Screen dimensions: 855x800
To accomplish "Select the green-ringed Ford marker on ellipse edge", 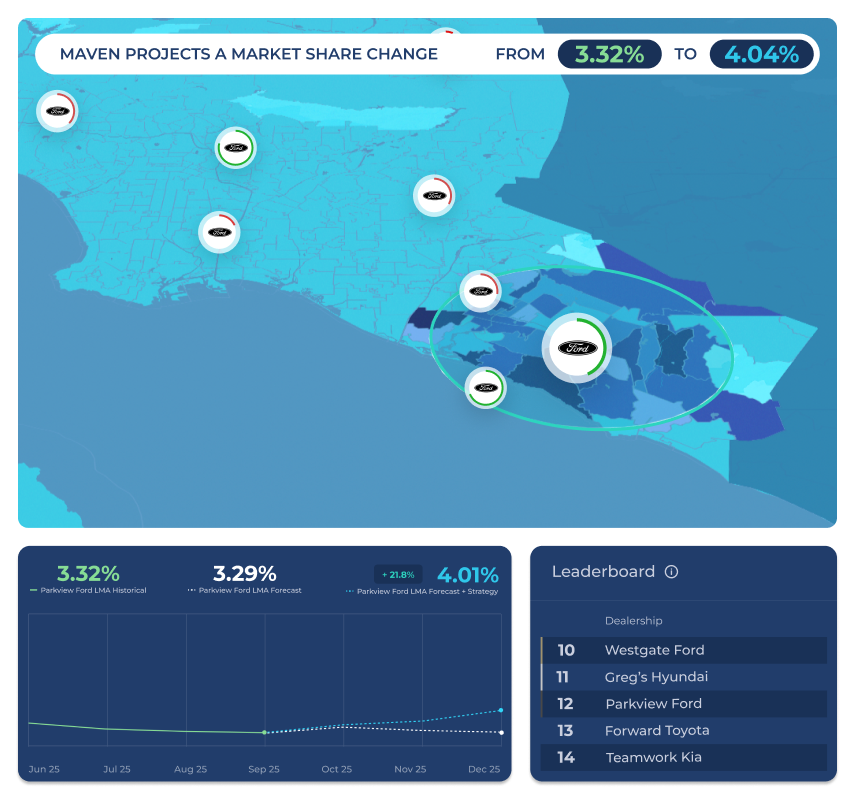I will (486, 387).
